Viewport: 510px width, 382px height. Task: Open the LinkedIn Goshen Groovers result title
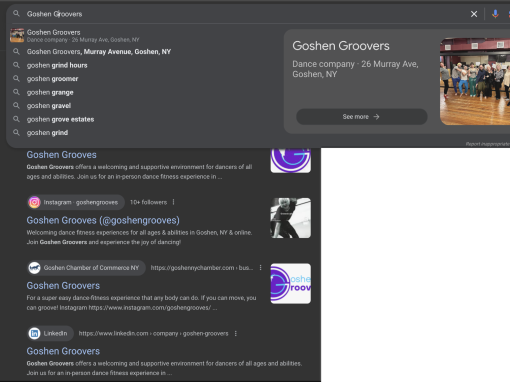point(63,351)
